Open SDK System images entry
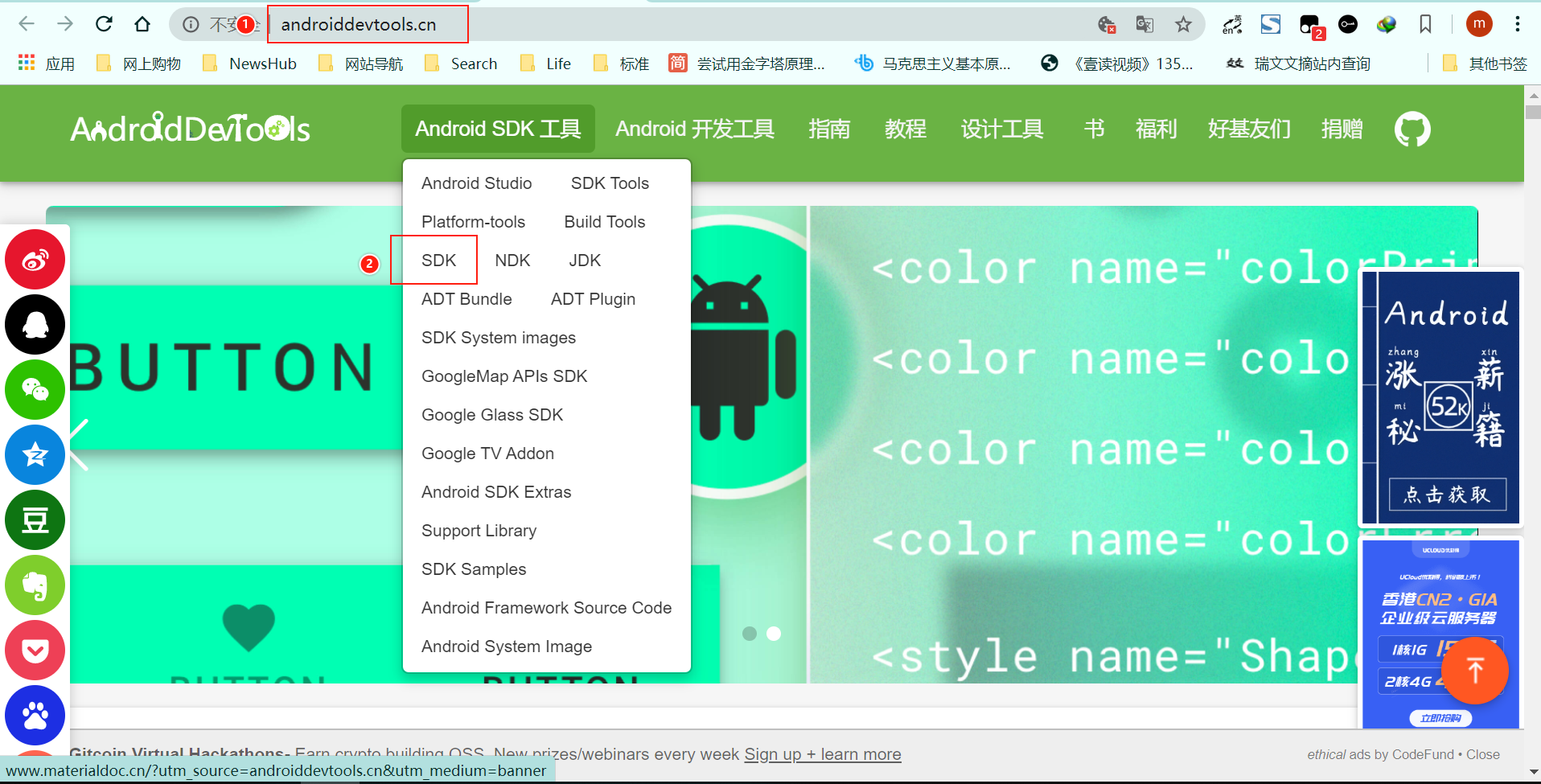Image resolution: width=1541 pixels, height=784 pixels. 499,338
